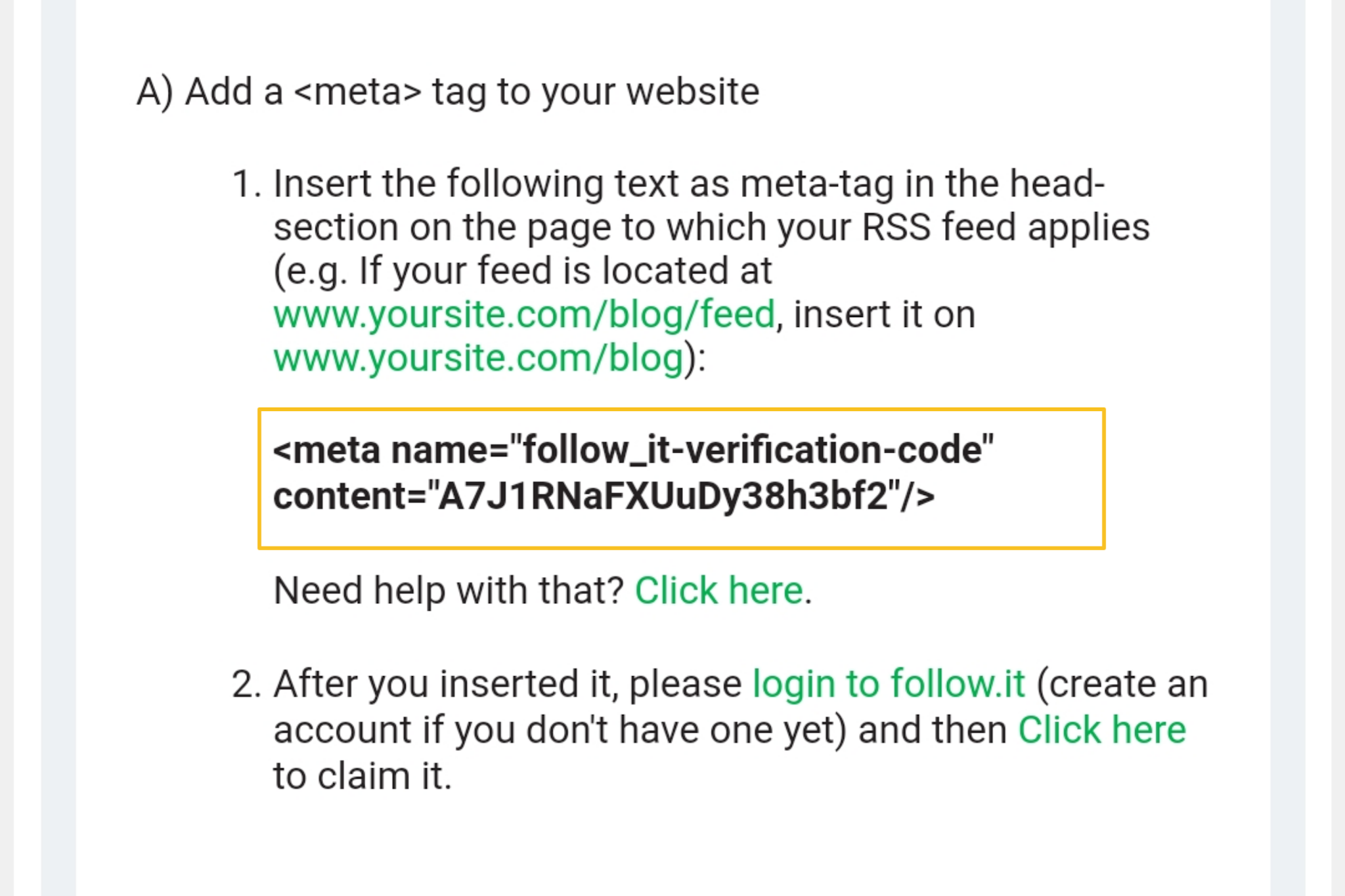Click the 'Need help with that?' text
The image size is (1345, 896).
[x=448, y=590]
